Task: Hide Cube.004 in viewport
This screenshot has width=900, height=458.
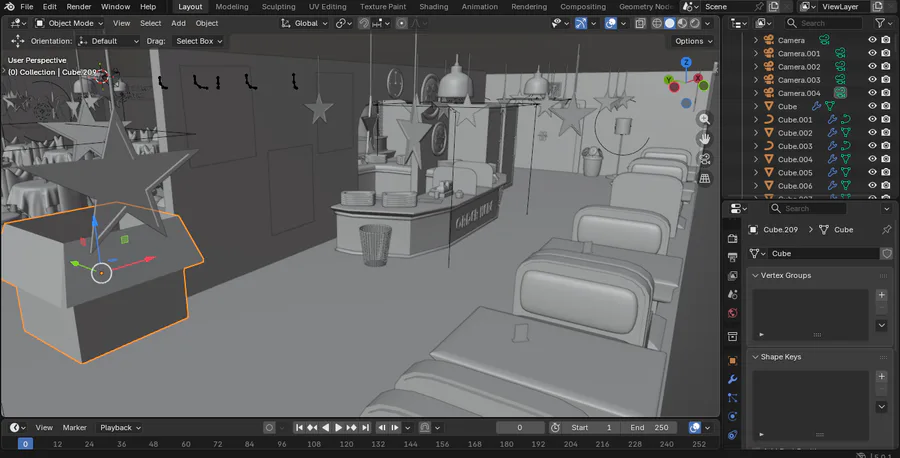Action: (872, 159)
